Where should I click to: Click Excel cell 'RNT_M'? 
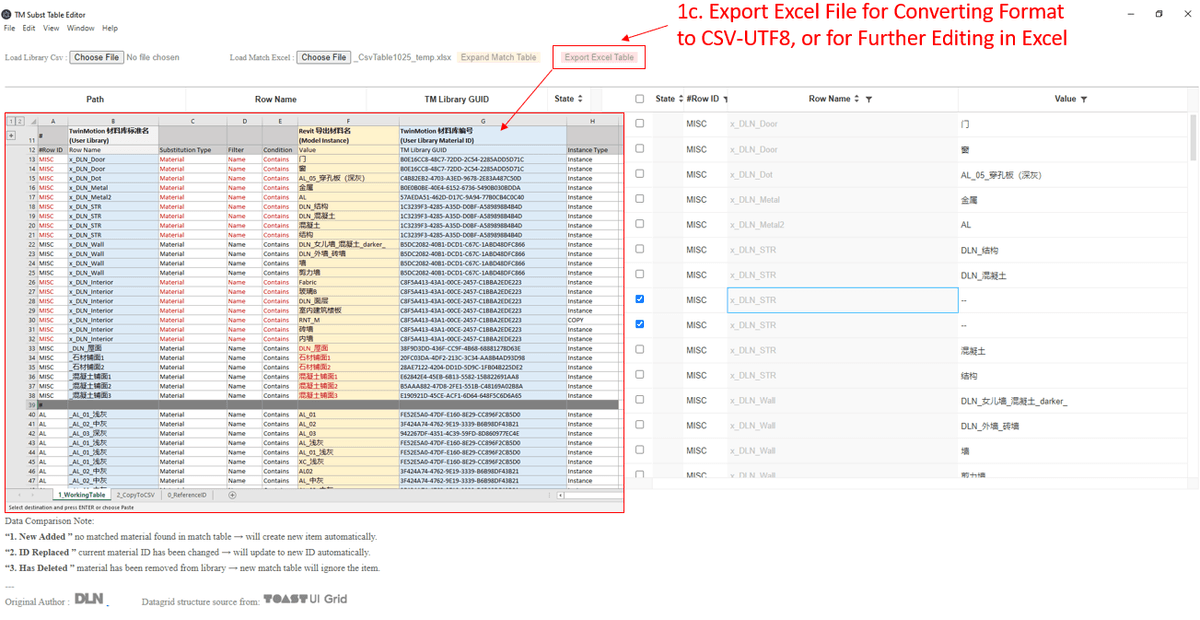(348, 320)
